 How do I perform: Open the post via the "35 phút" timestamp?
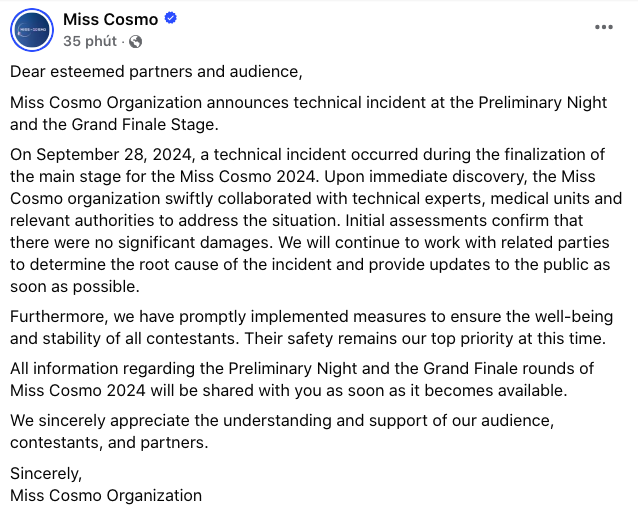(x=90, y=41)
